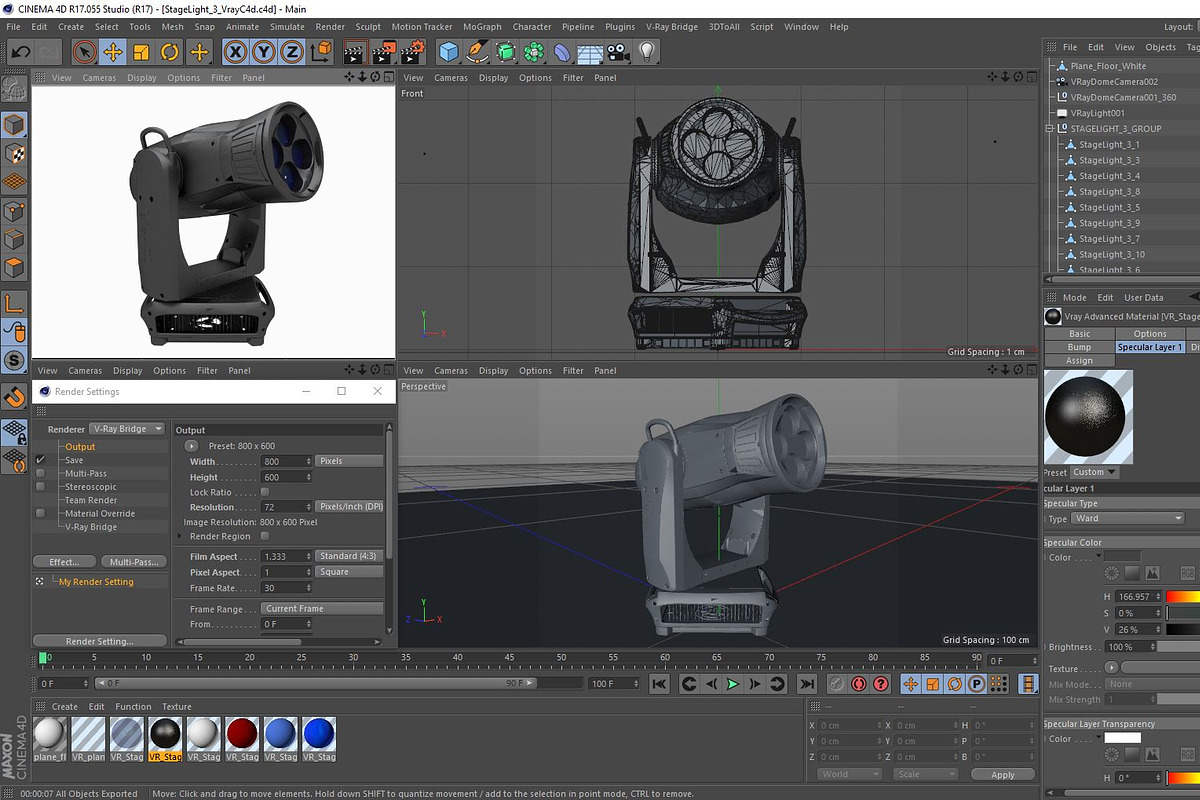
Task: Open the Renderer V-Ray Bridge dropdown
Action: [127, 429]
